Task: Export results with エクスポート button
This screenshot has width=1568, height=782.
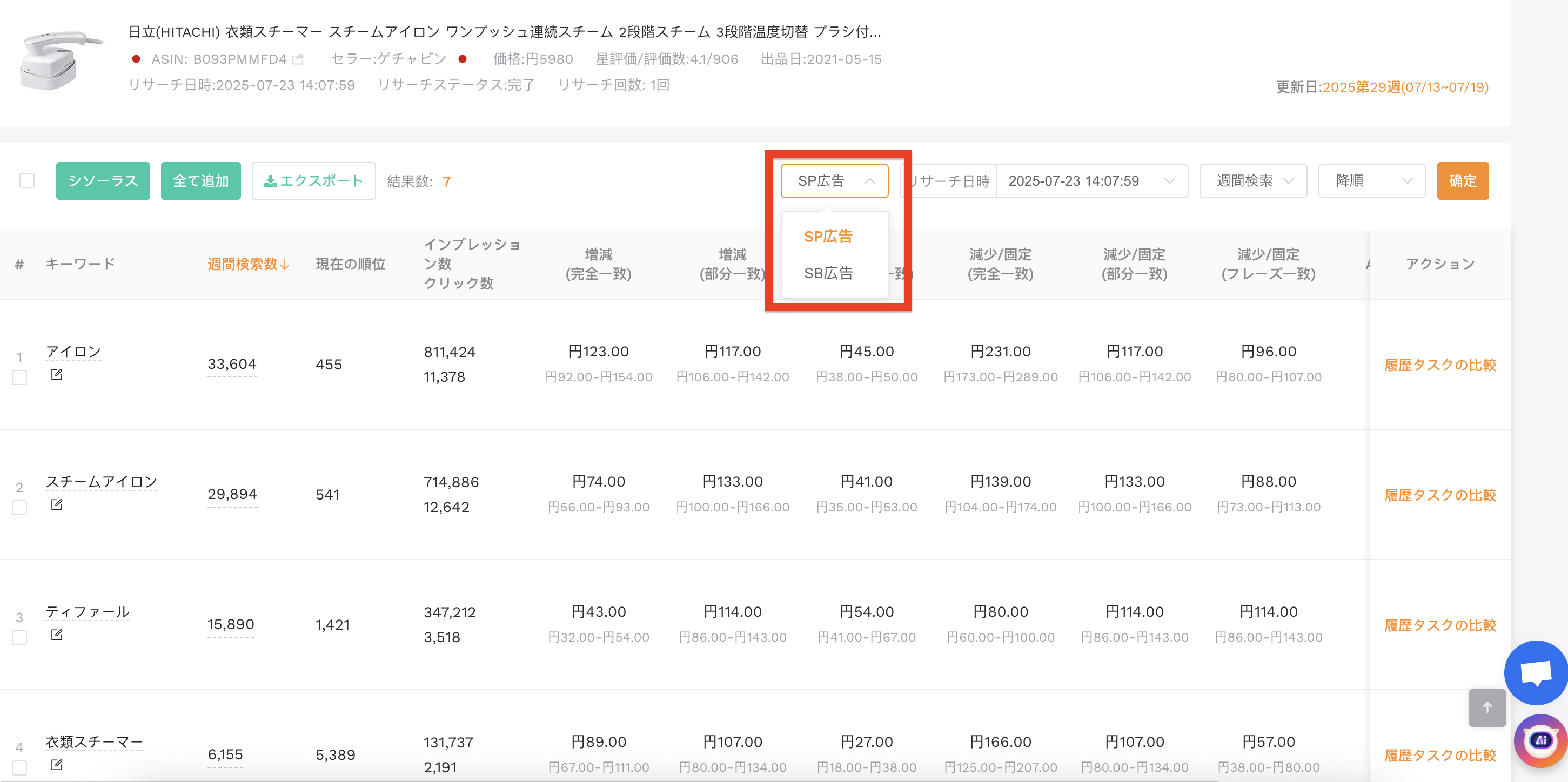Action: (313, 181)
